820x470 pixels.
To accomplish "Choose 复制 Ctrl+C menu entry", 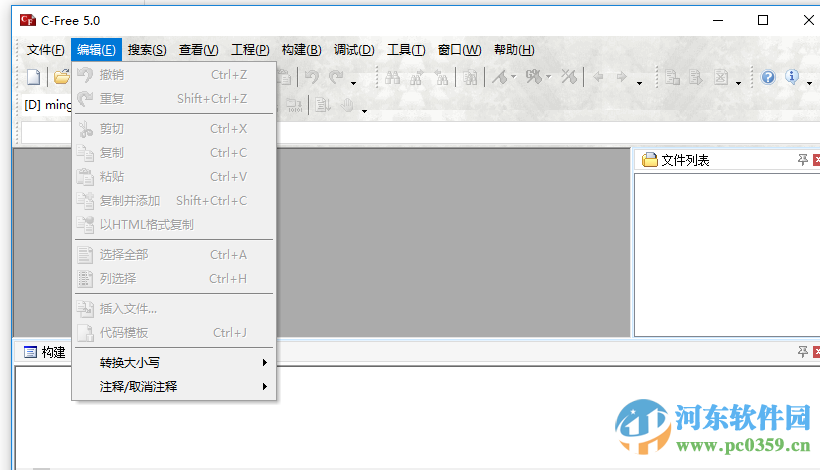I will (x=174, y=153).
